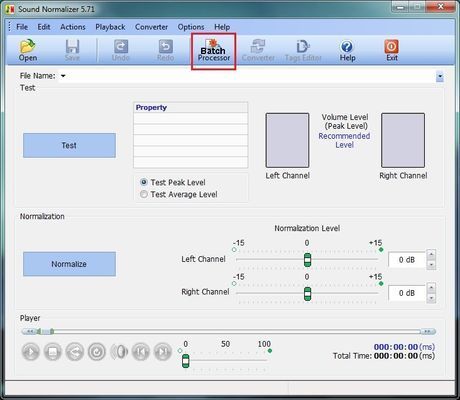Click the Normalize button
Screen dimensions: 460x400
point(69,264)
